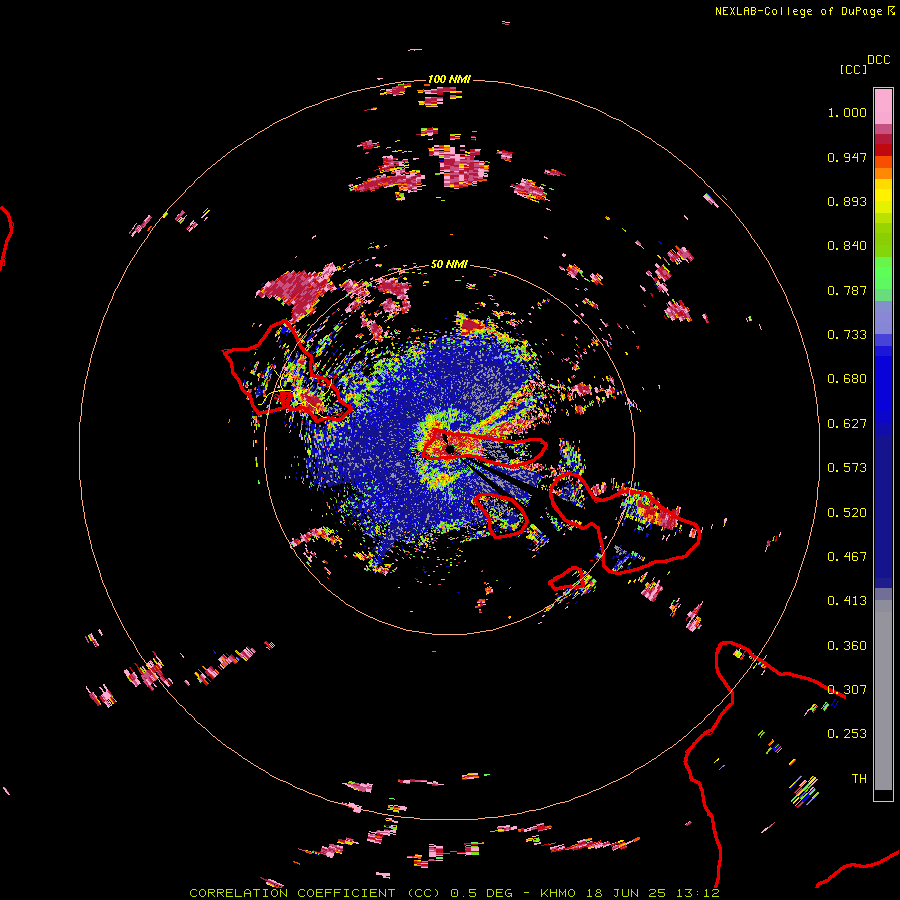This screenshot has width=900, height=900.
Task: Click the 100 NMI range ring label
Action: click(449, 79)
